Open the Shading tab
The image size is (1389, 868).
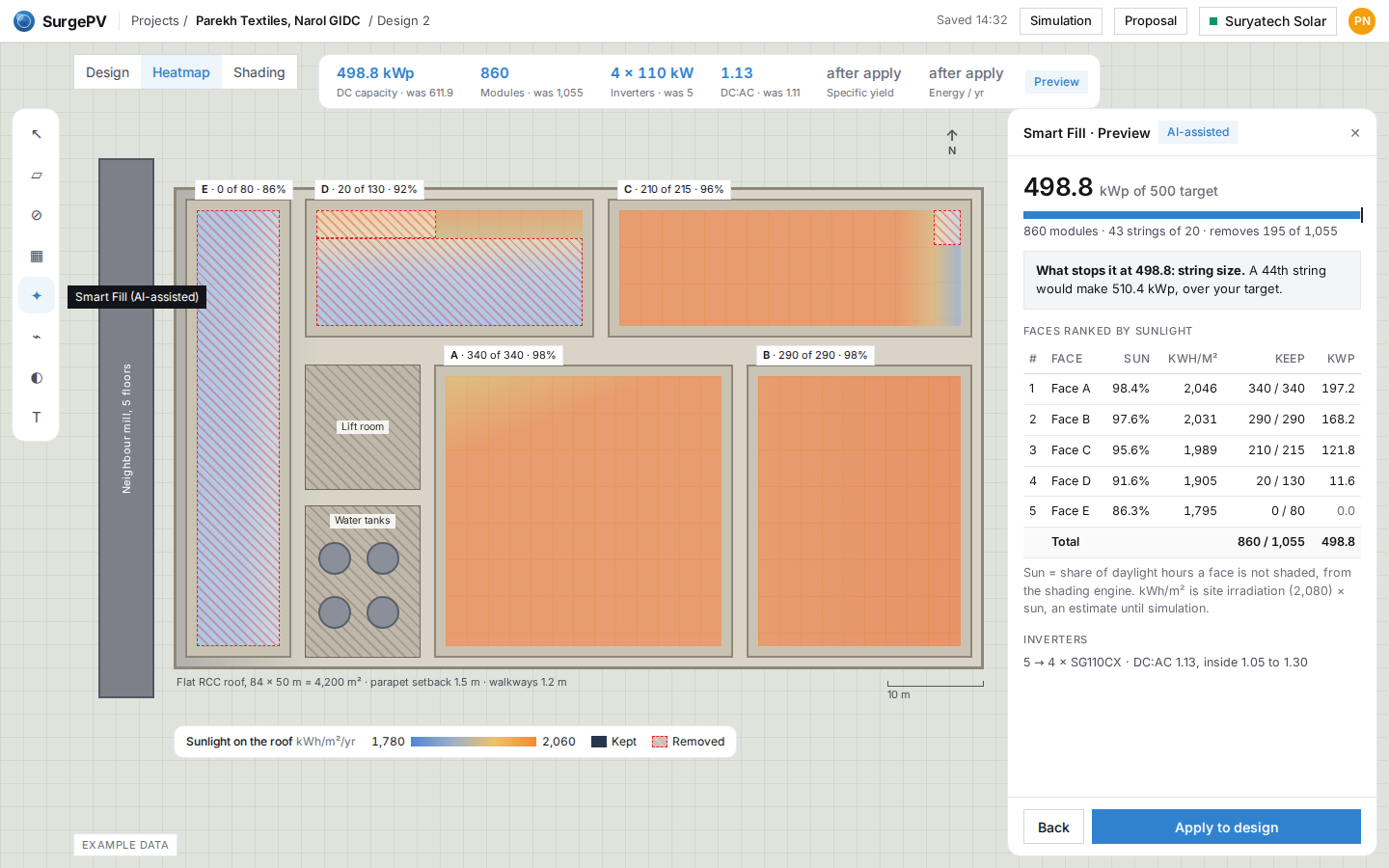[x=259, y=72]
